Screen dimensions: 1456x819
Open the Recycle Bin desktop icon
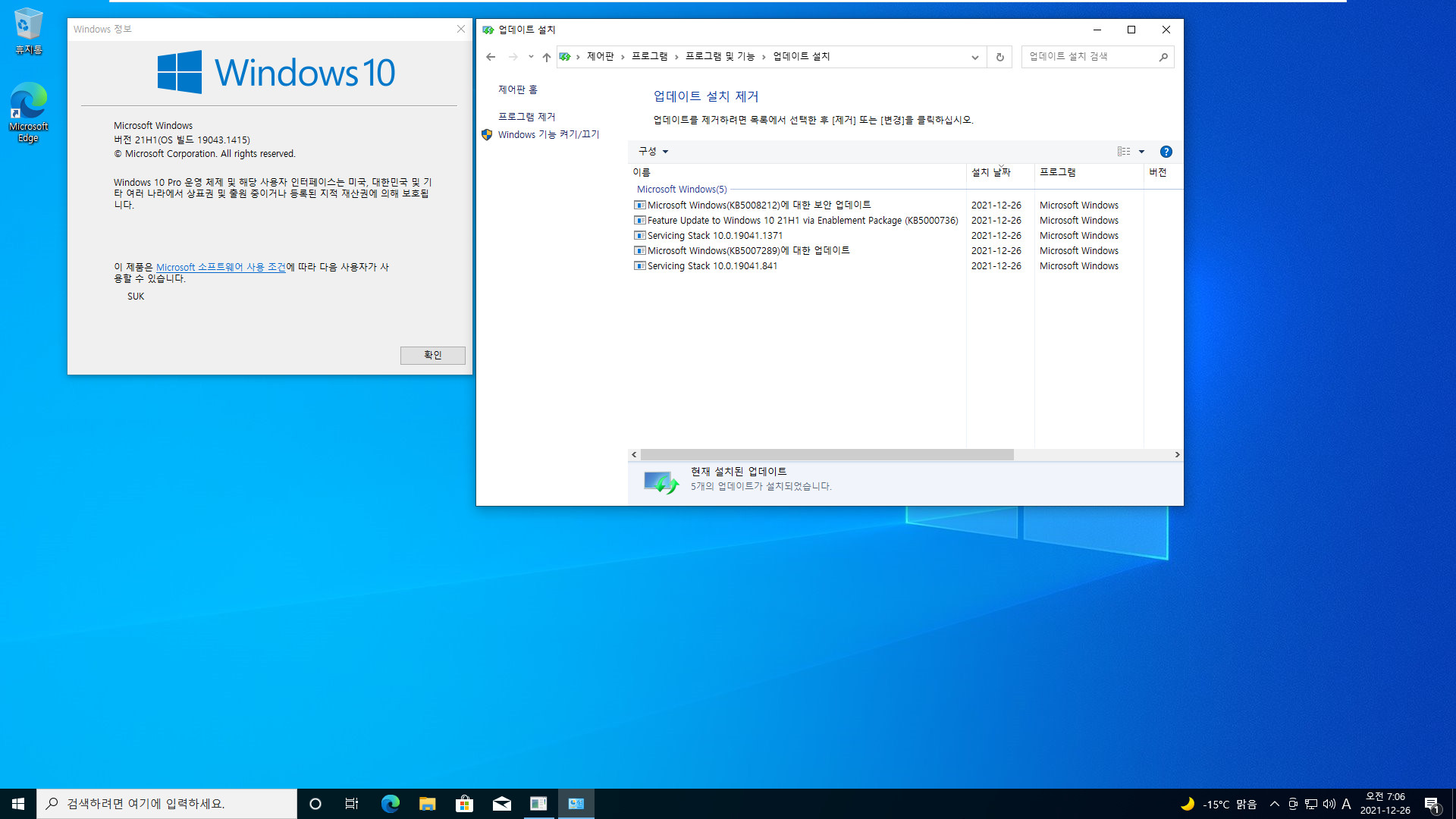28,31
